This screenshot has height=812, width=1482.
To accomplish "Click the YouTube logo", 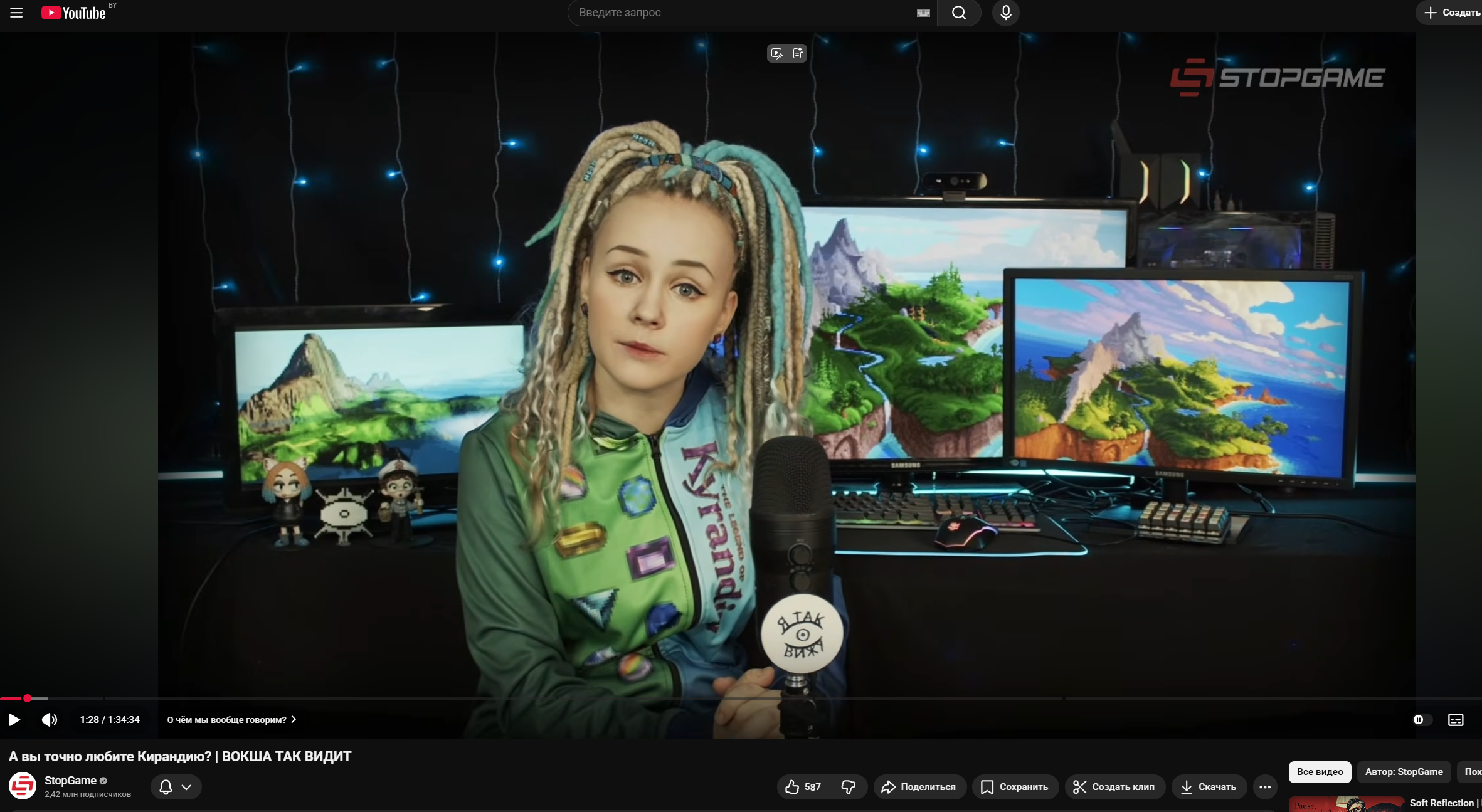I will click(74, 13).
